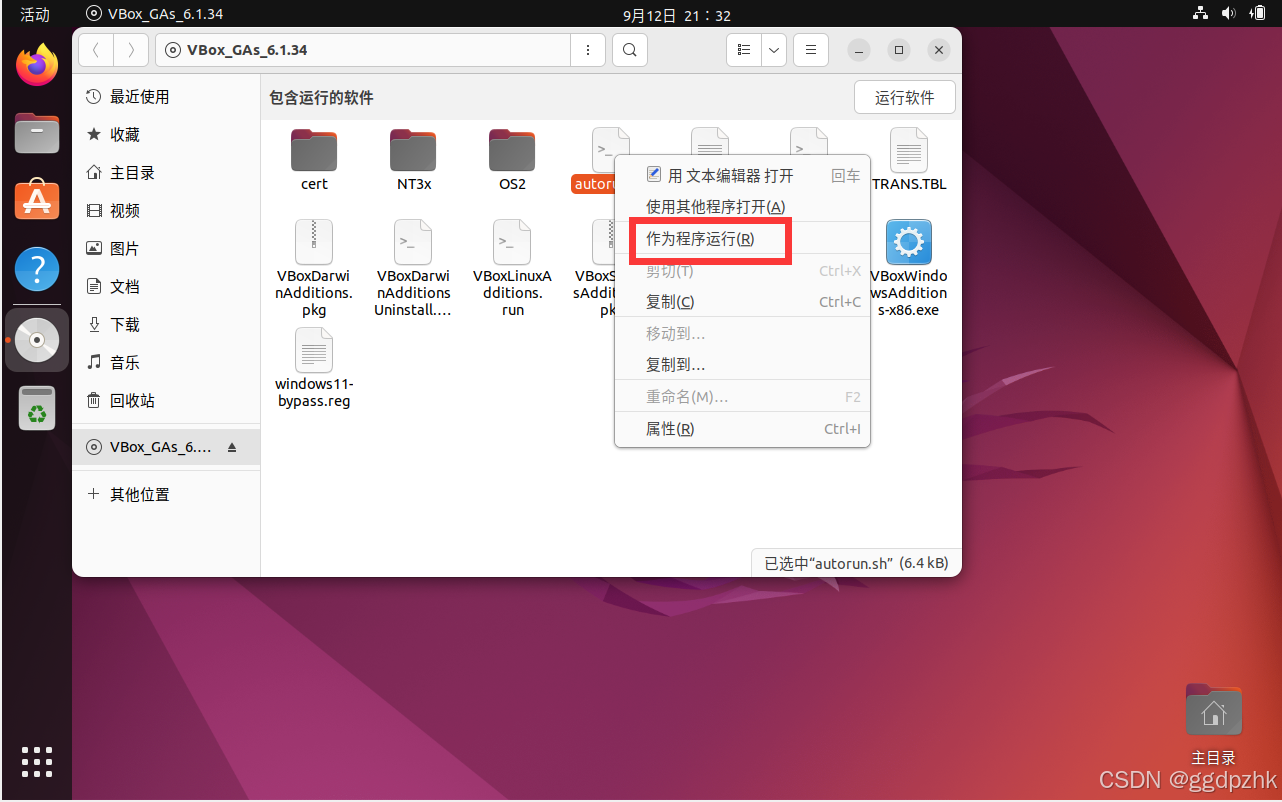
Task: Switch to list view mode
Action: (x=743, y=50)
